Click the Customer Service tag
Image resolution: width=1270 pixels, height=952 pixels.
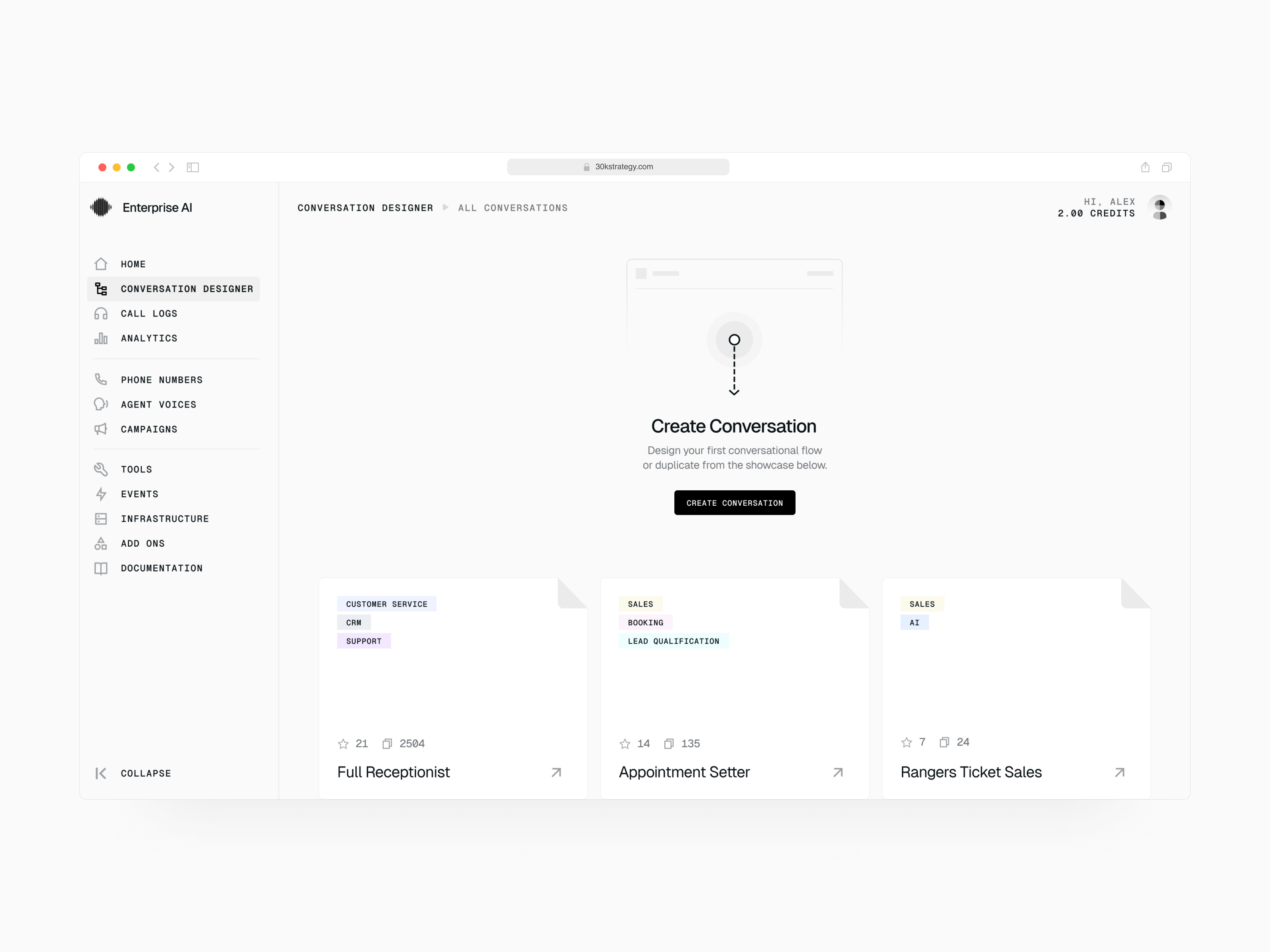387,604
